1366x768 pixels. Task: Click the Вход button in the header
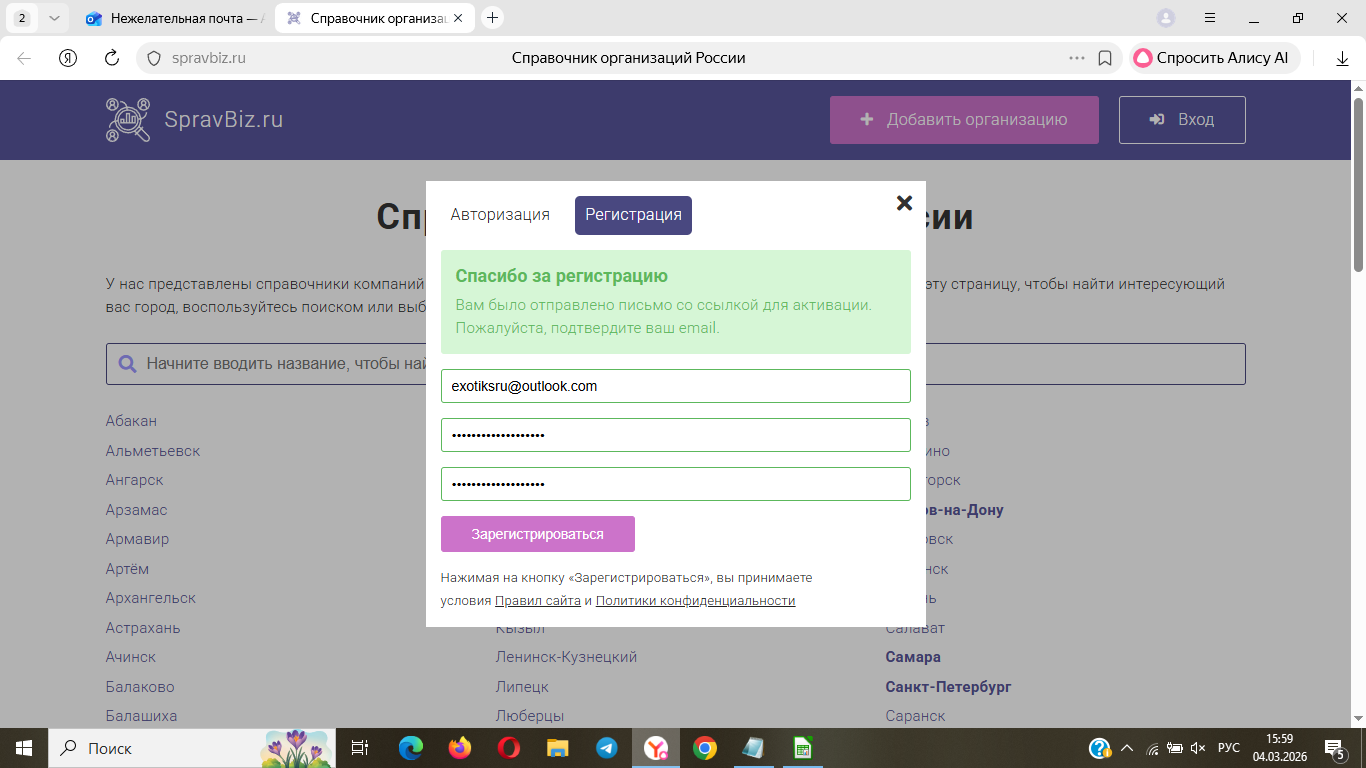(1182, 120)
